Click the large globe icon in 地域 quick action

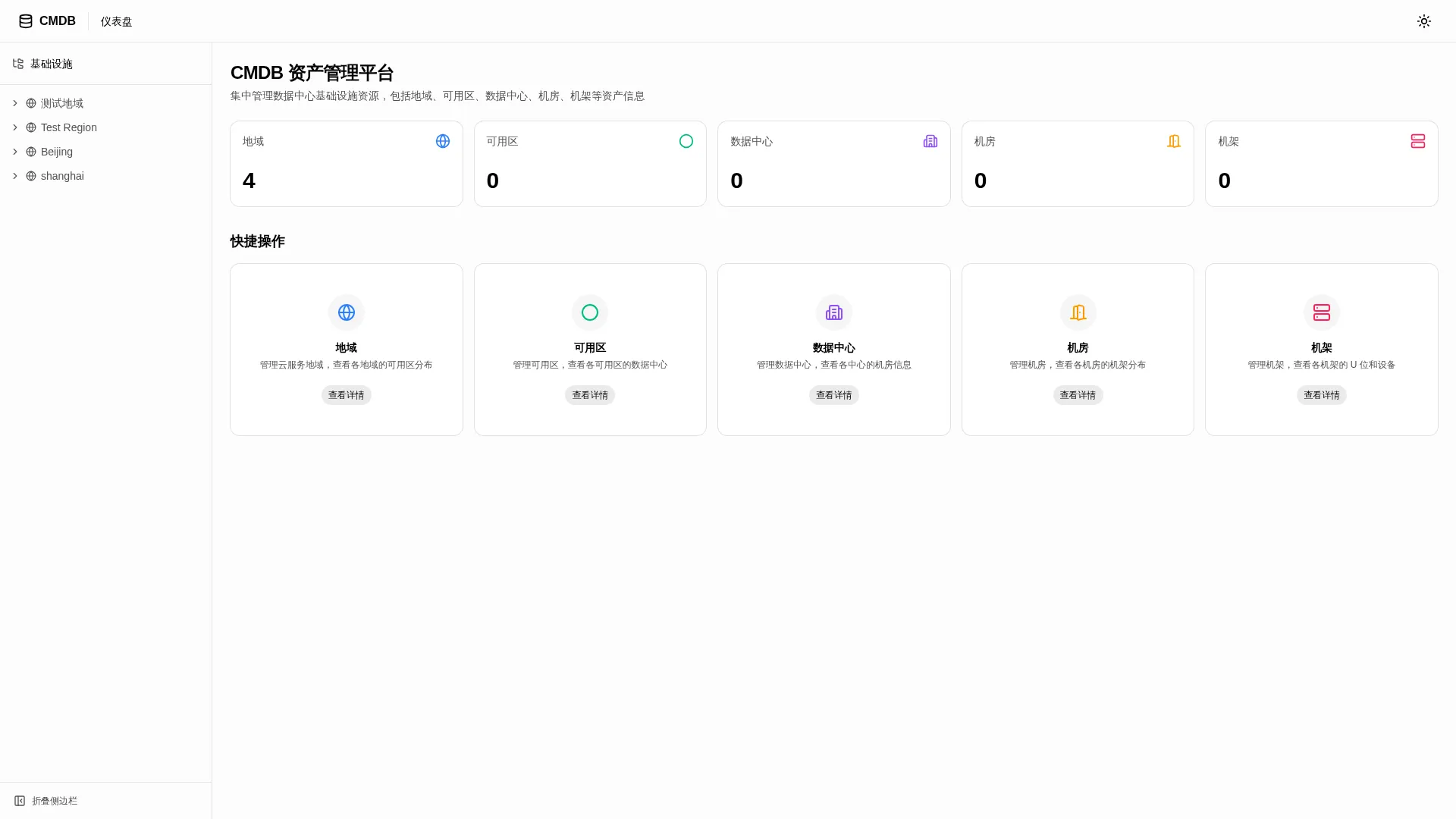pyautogui.click(x=347, y=312)
